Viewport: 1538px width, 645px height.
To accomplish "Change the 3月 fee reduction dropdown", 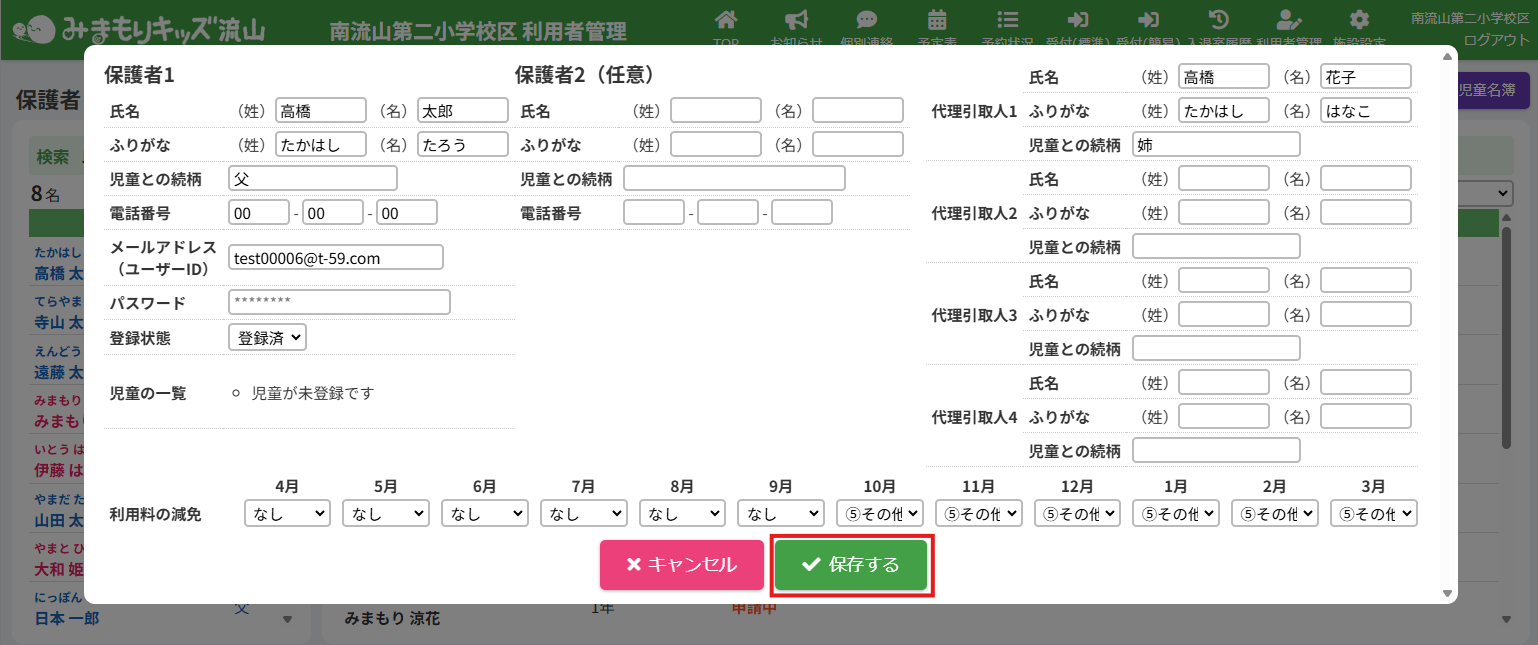I will (x=1373, y=513).
